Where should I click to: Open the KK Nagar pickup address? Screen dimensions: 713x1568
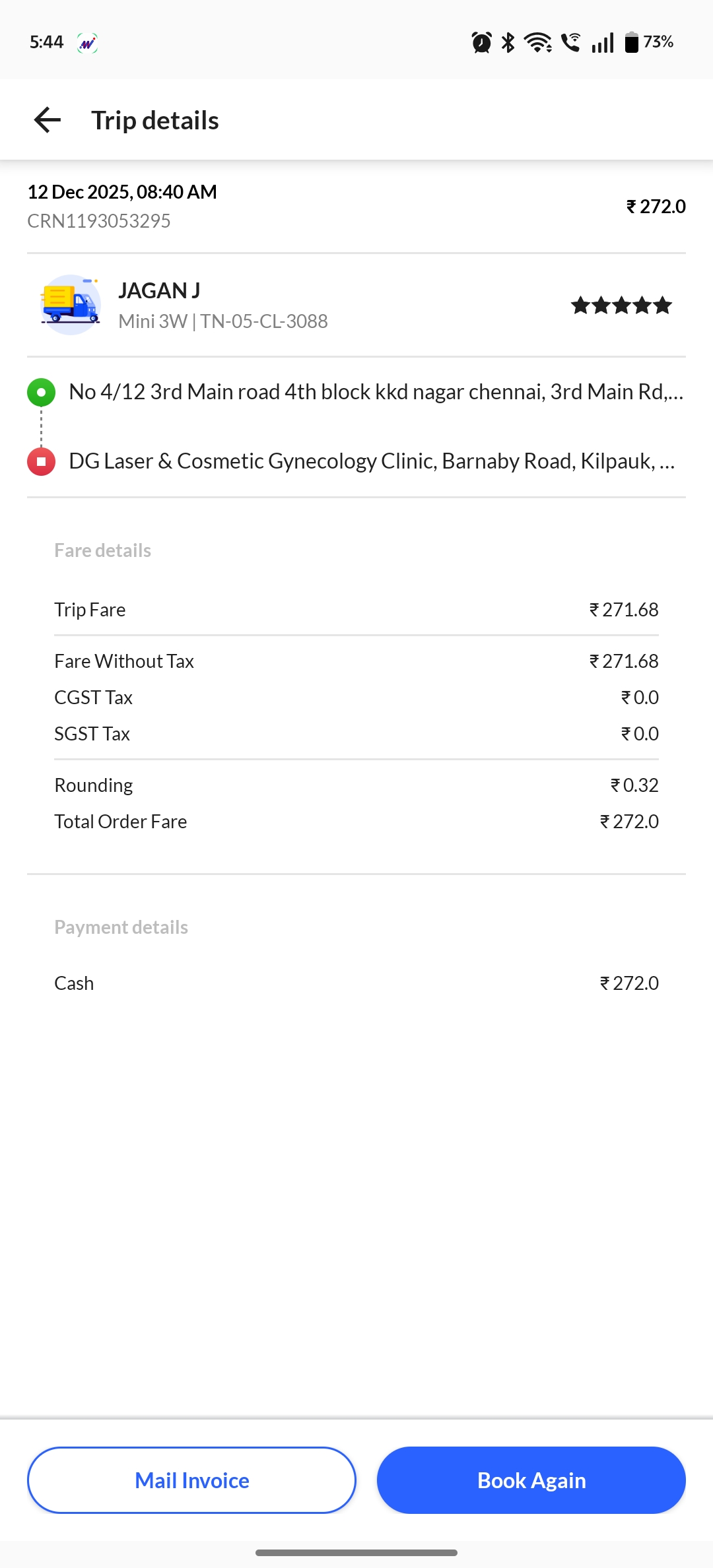[376, 392]
